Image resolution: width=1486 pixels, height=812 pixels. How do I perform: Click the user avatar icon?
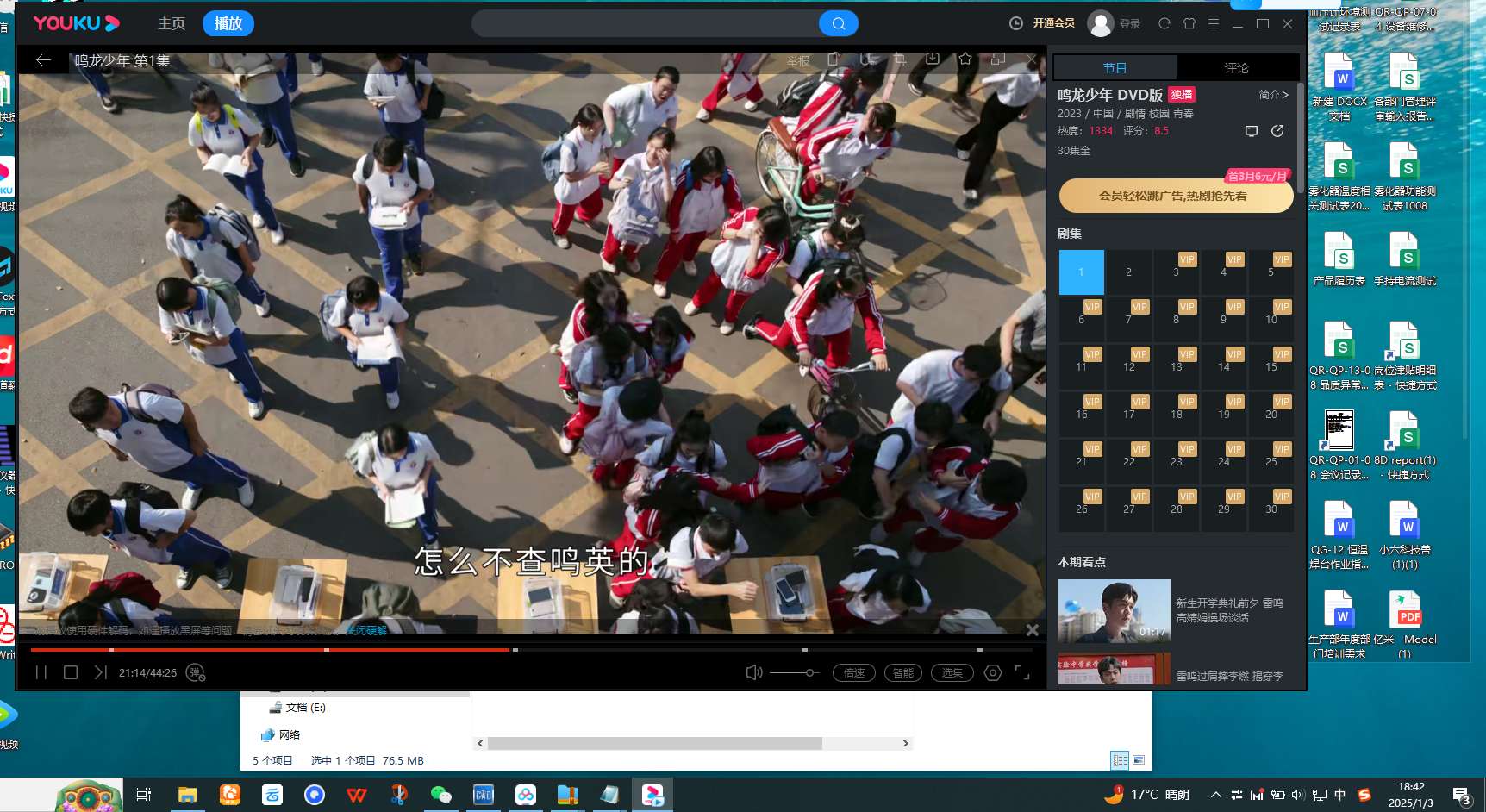coord(1101,23)
